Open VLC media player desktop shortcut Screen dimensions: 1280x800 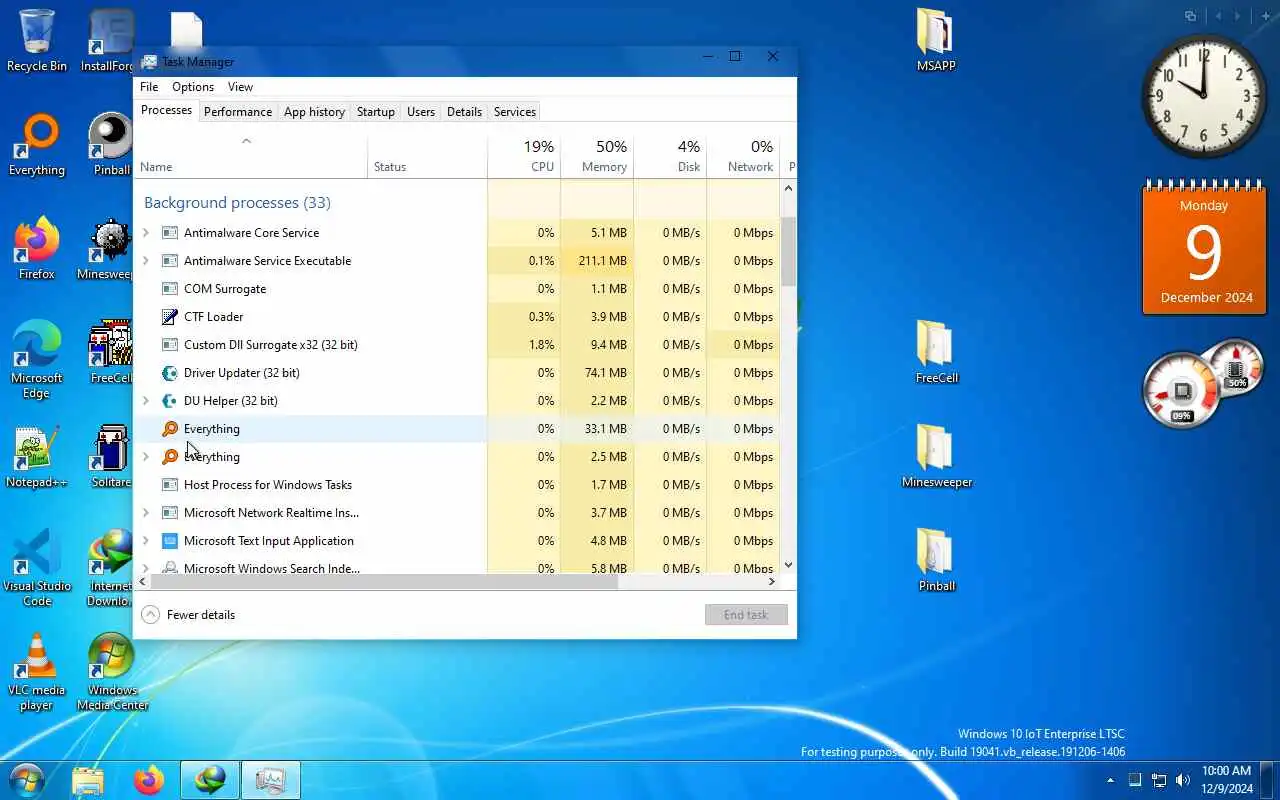coord(37,670)
